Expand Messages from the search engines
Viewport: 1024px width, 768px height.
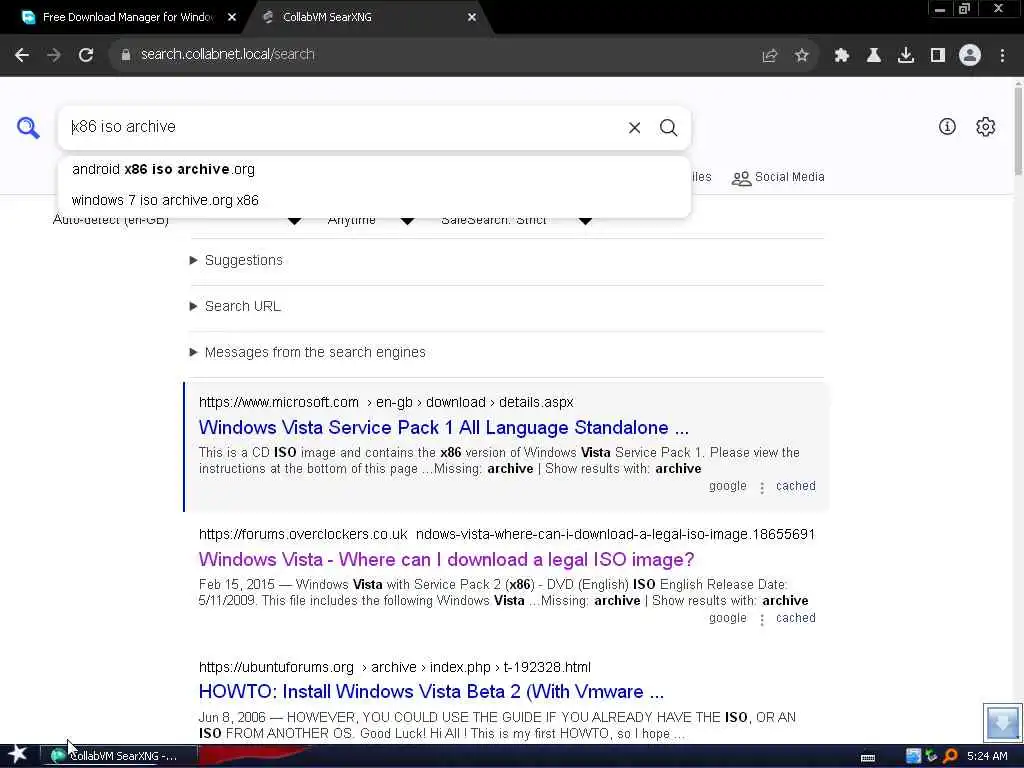[307, 353]
